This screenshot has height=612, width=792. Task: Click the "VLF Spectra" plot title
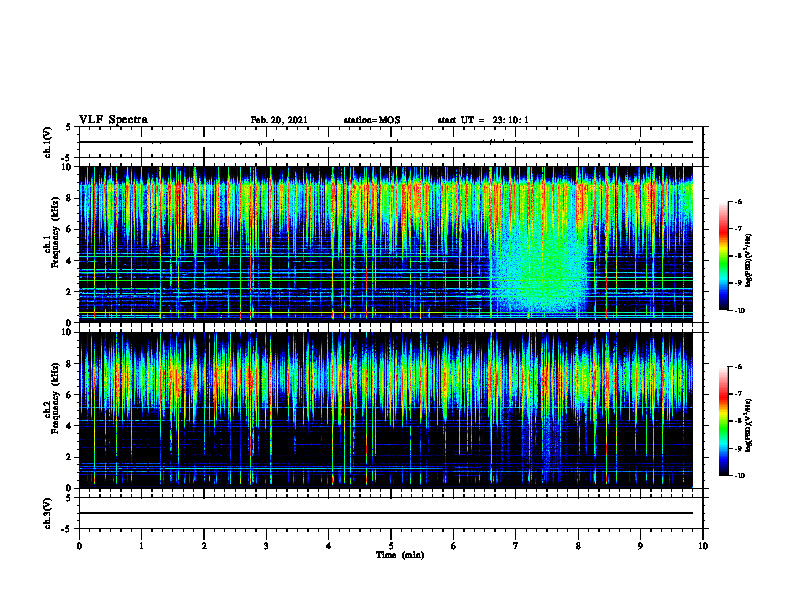(x=113, y=120)
